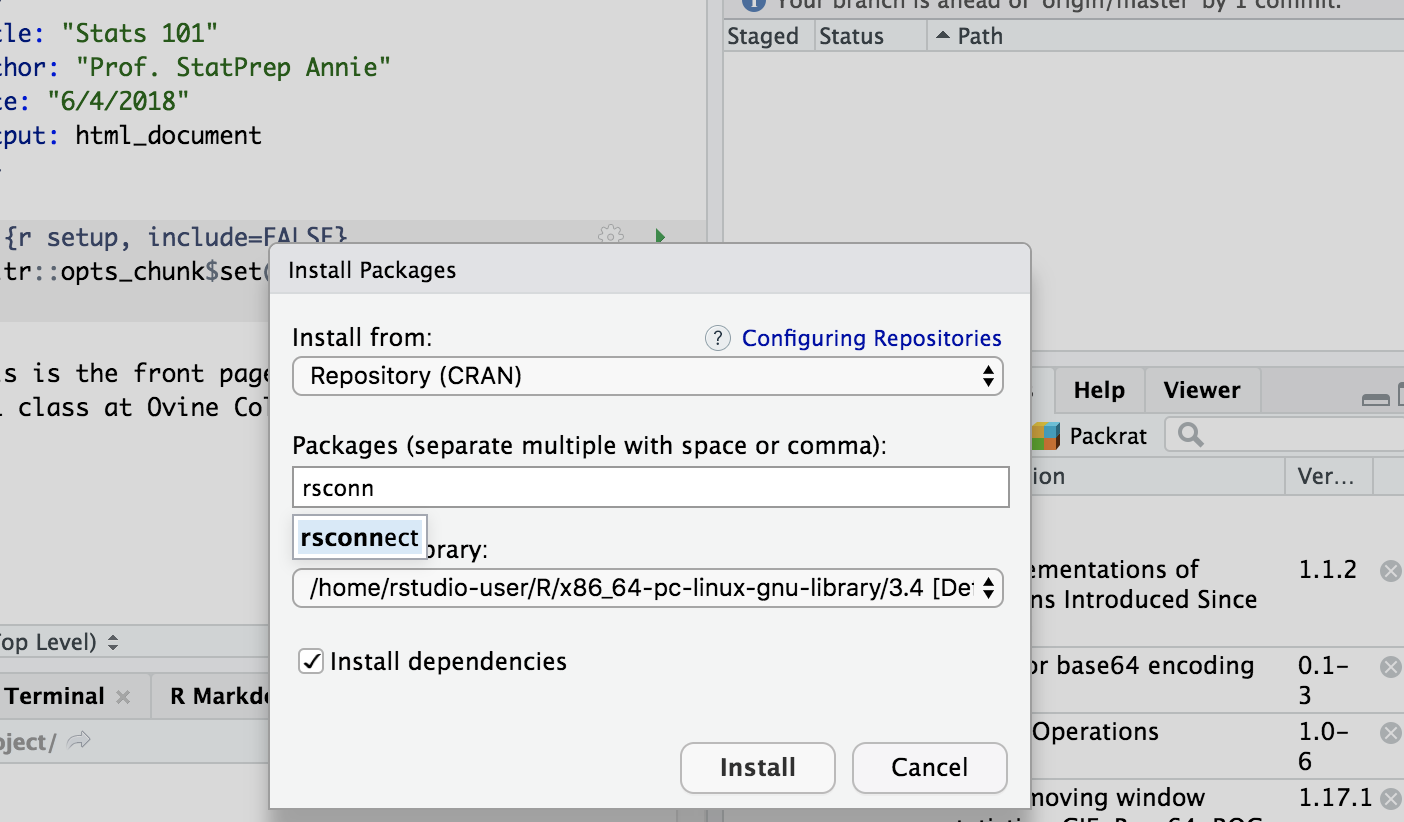Click the Install button
The width and height of the screenshot is (1404, 822).
pos(757,767)
